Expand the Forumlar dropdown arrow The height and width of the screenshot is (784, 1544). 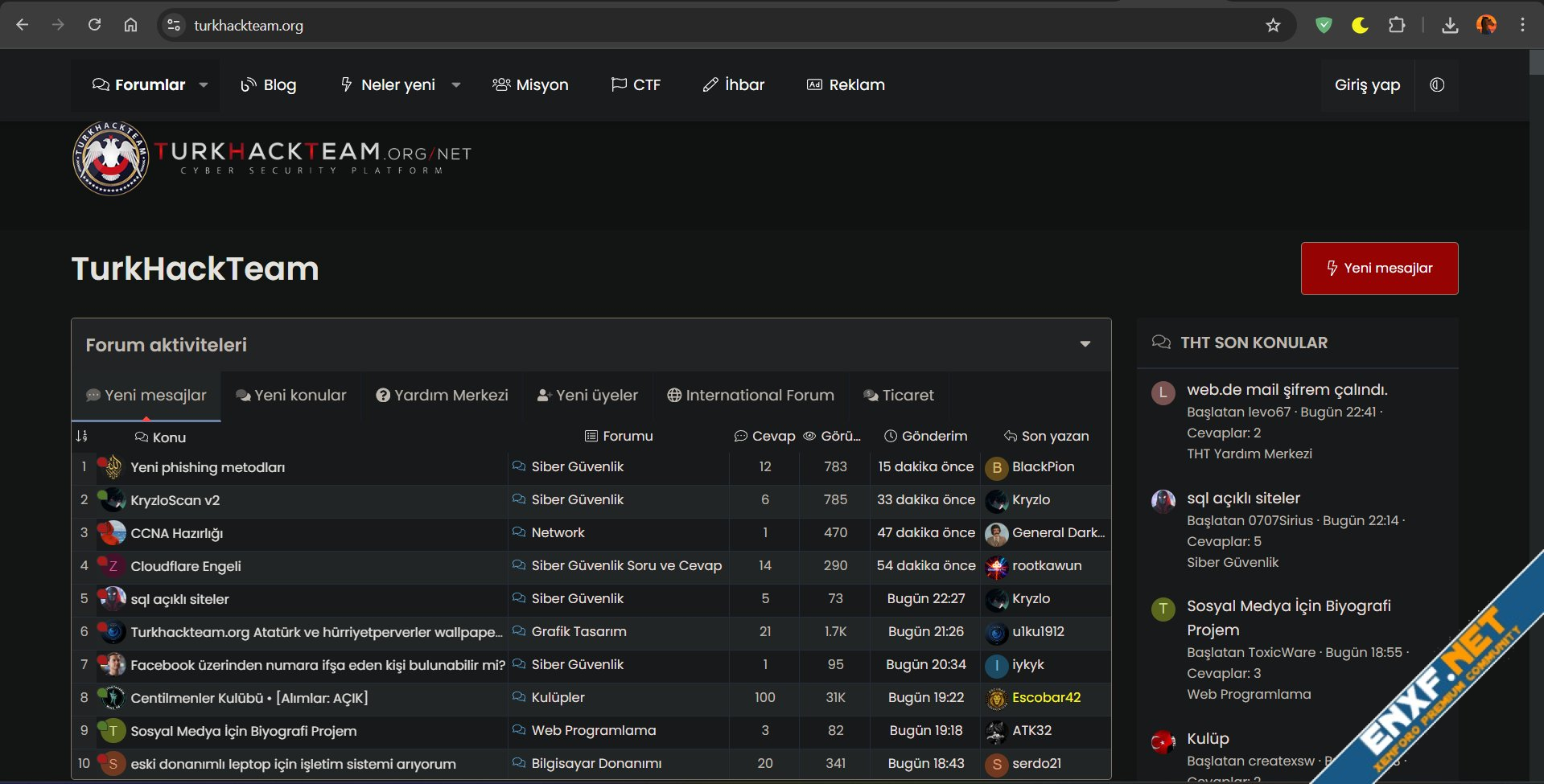point(204,84)
